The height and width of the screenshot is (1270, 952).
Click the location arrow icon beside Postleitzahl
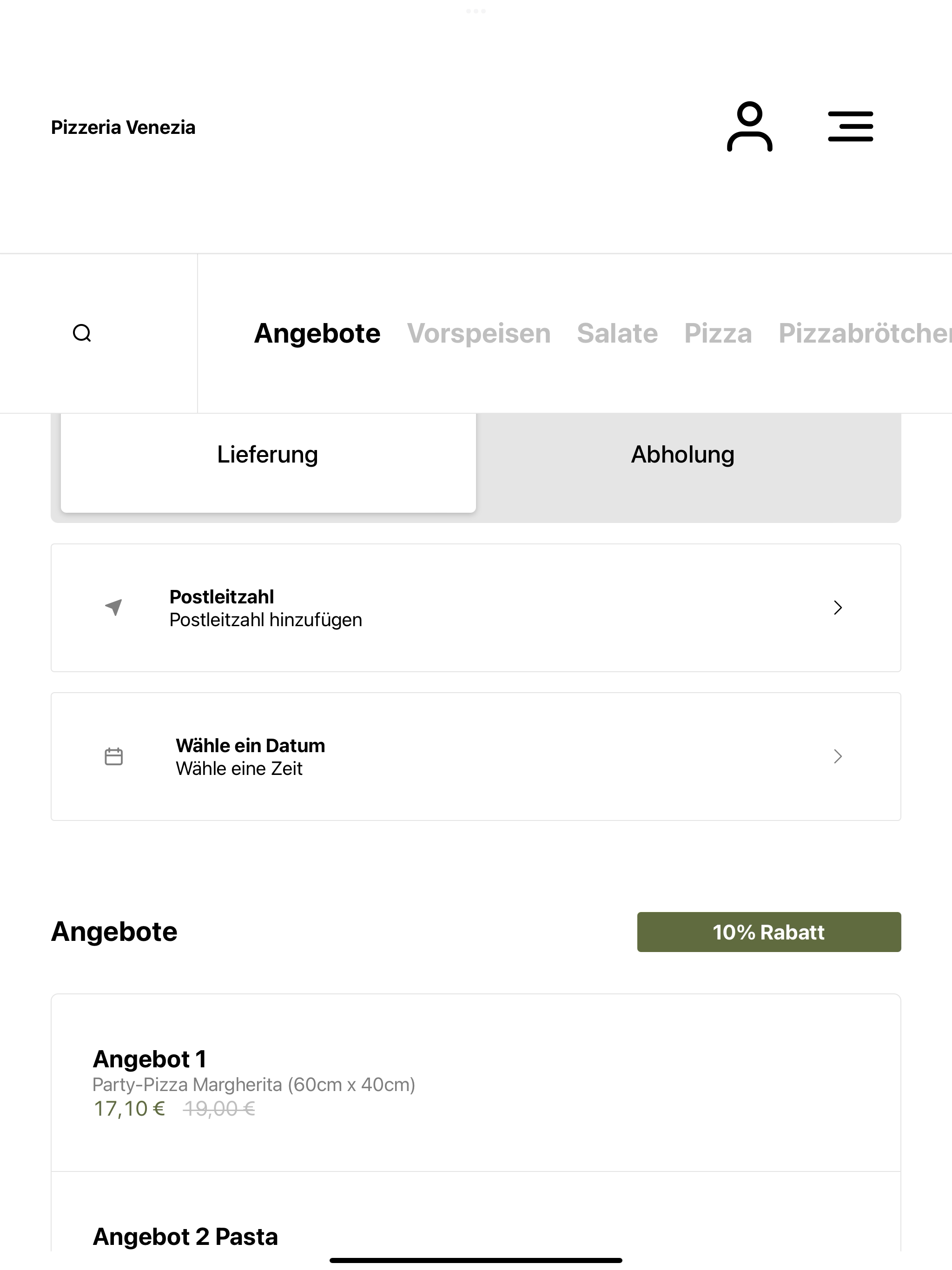[x=114, y=607]
